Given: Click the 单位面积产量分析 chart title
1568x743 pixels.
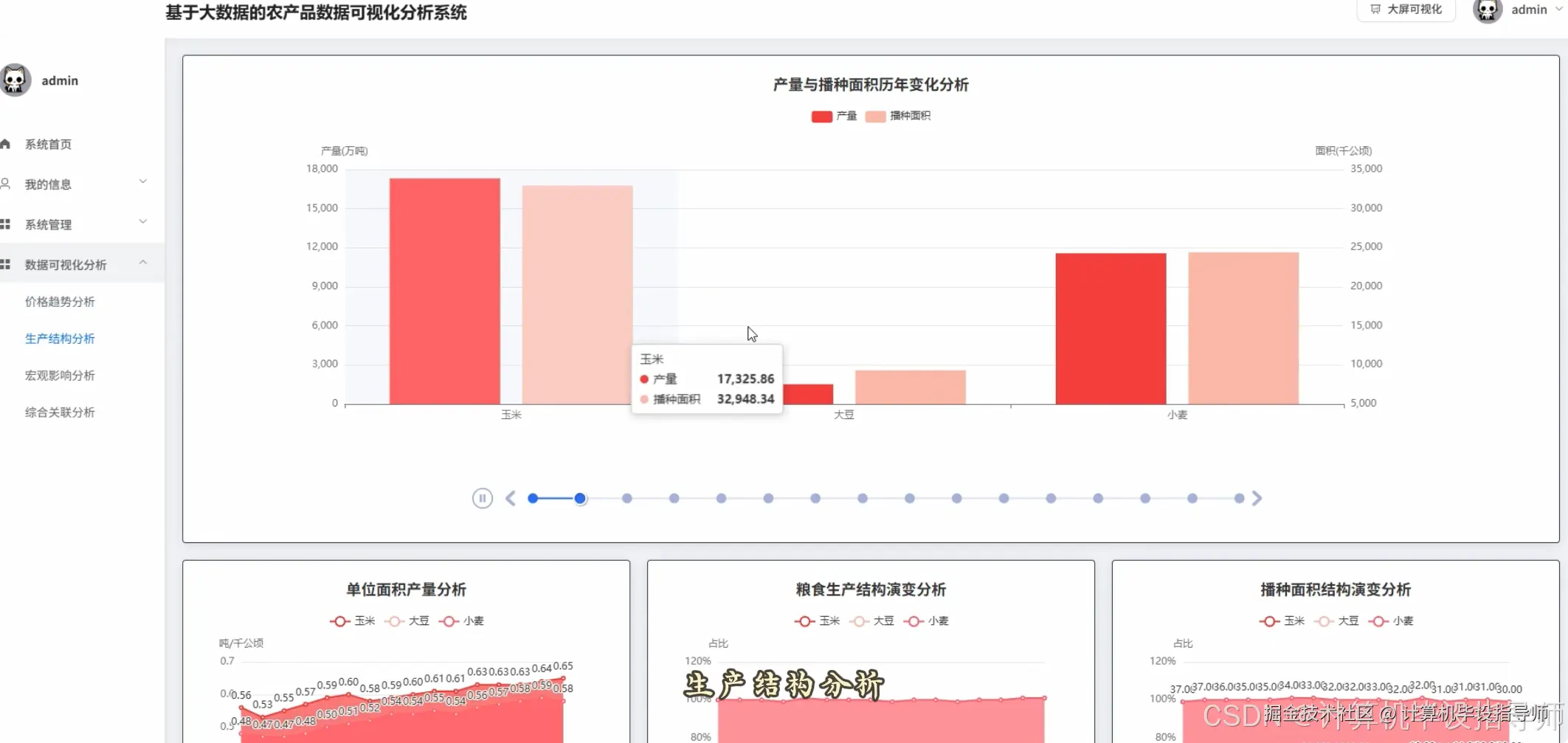Looking at the screenshot, I should point(407,590).
